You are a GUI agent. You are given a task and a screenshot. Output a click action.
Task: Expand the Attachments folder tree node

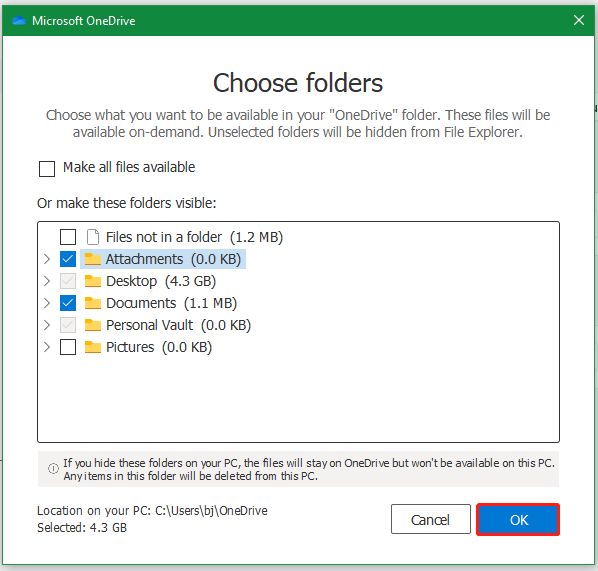(x=47, y=259)
